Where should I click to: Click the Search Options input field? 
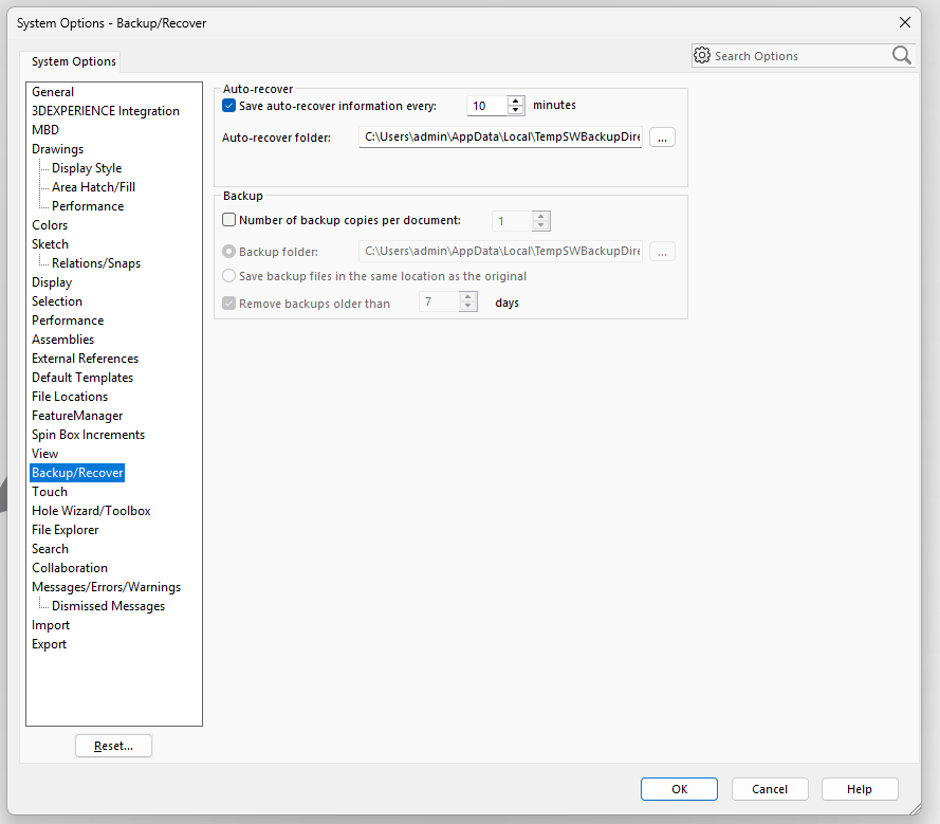[800, 56]
